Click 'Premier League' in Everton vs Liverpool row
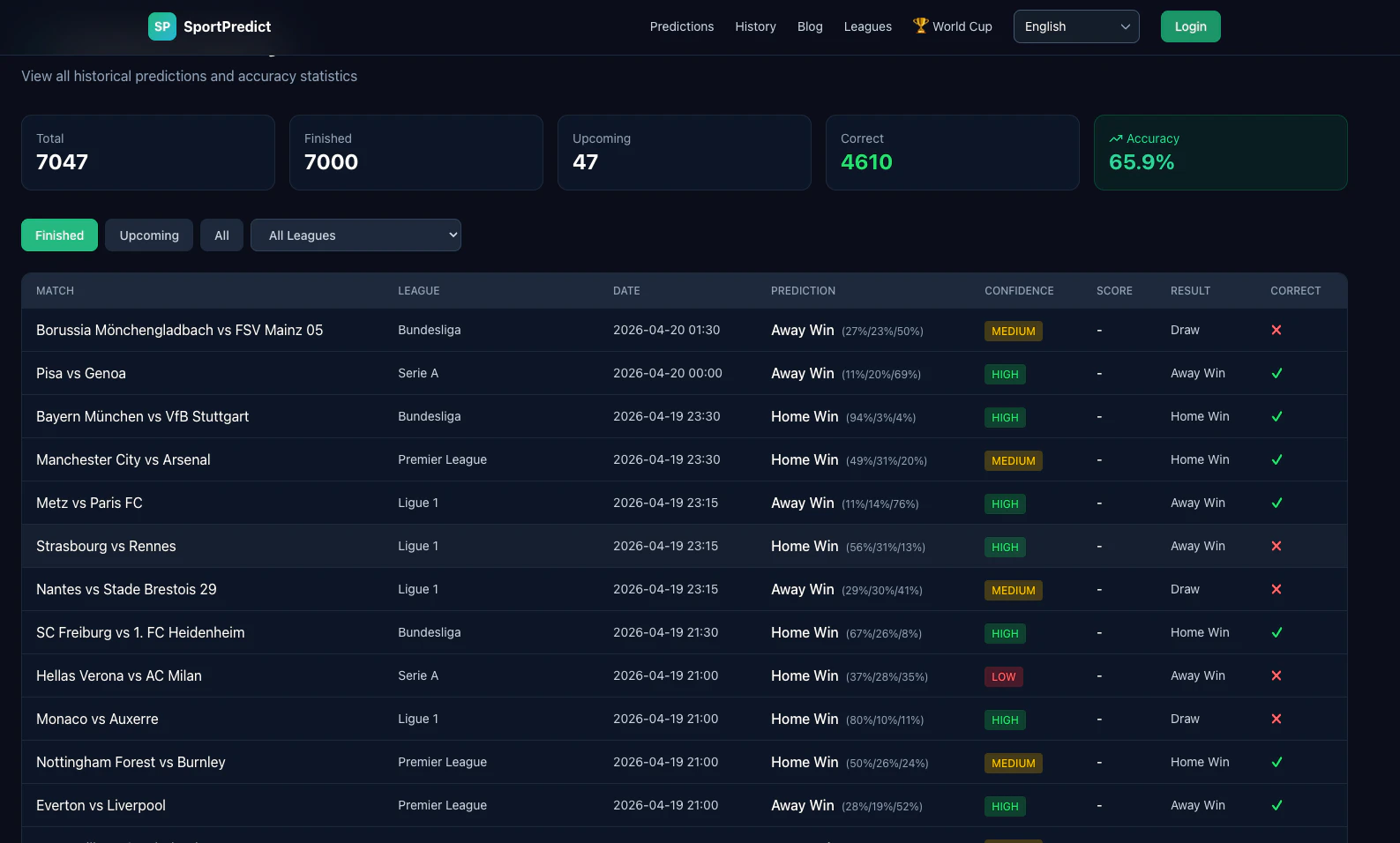Screen dimensions: 1400x843 (443, 805)
